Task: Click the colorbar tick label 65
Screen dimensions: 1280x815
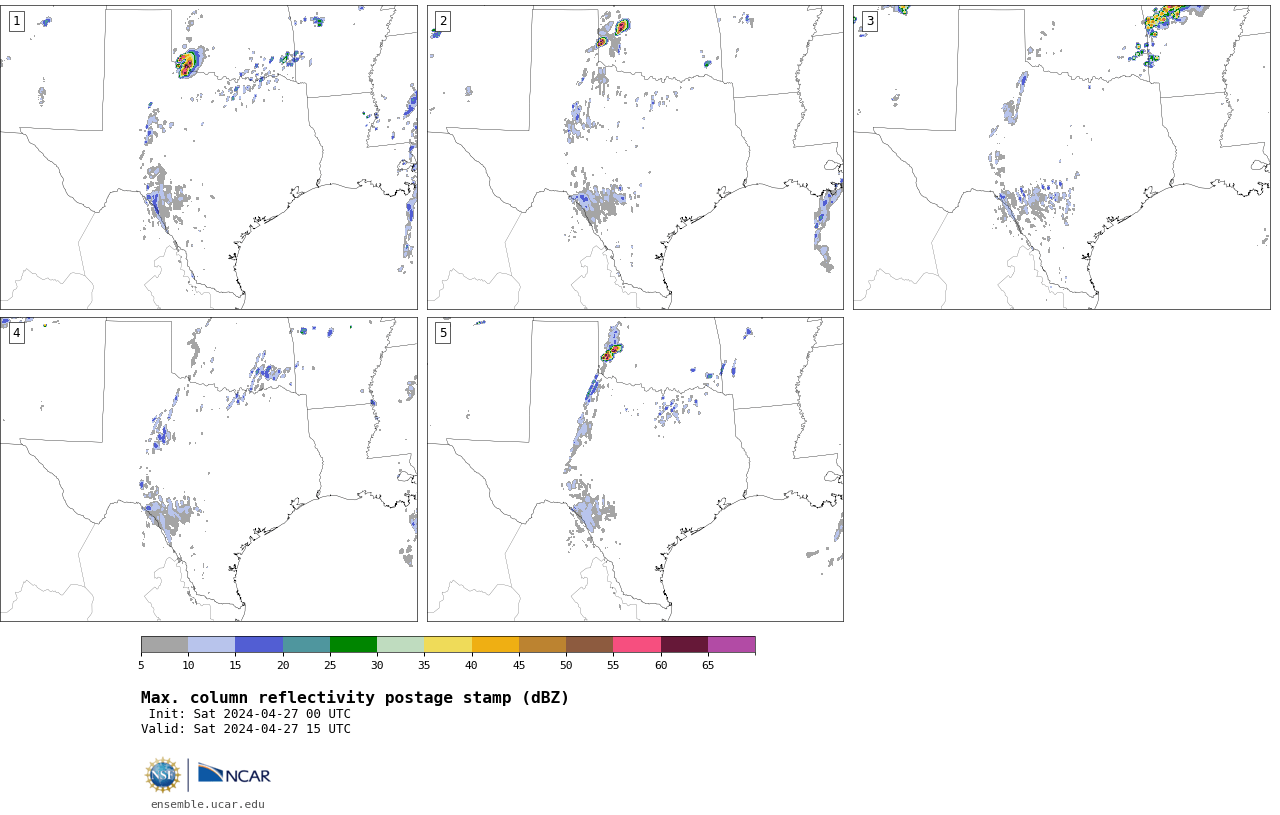Action: (708, 665)
